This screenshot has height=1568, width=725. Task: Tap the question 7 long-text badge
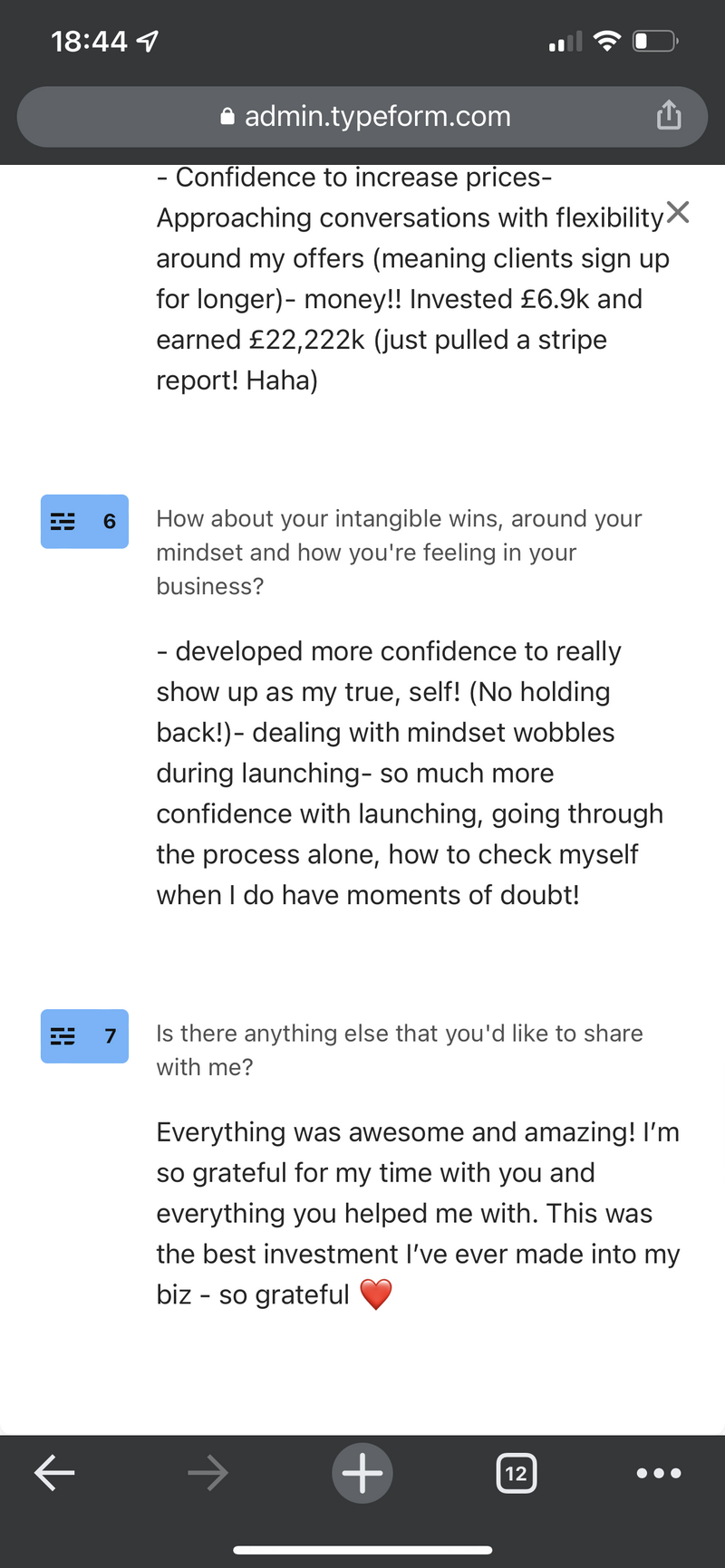pyautogui.click(x=84, y=1035)
